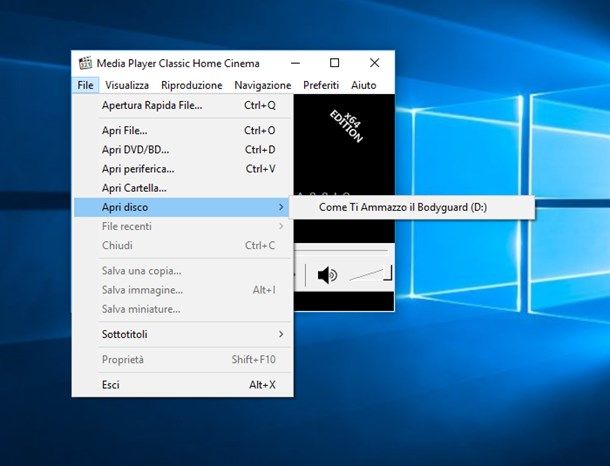Open the Preferiti menu
610x466 pixels.
[x=321, y=86]
